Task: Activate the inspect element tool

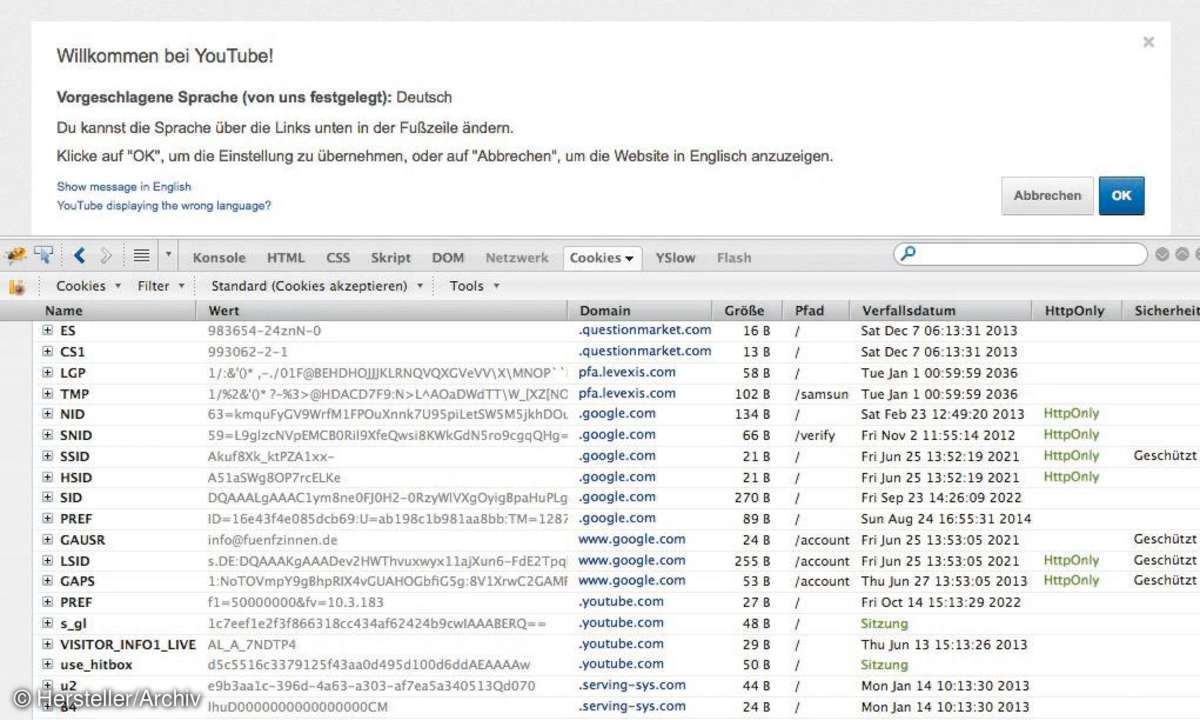Action: pos(43,256)
